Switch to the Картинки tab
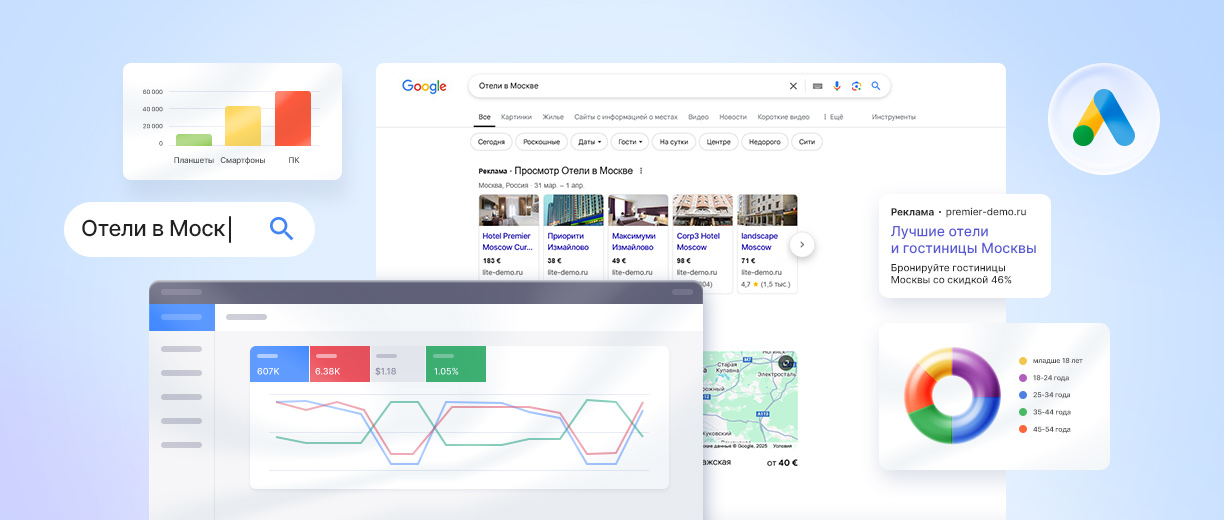Image resolution: width=1224 pixels, height=520 pixels. point(516,117)
